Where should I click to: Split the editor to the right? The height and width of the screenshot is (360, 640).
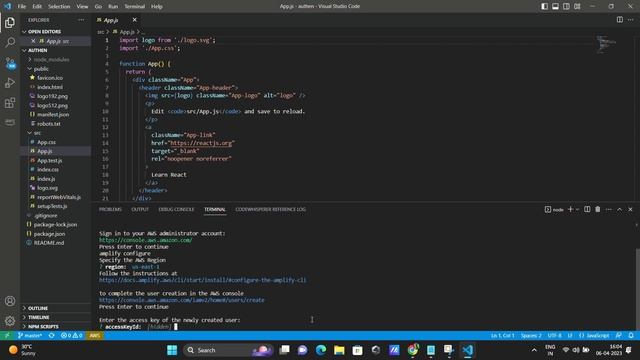[x=620, y=20]
